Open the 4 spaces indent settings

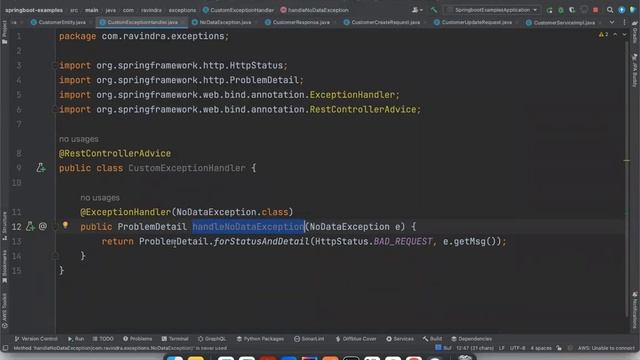point(541,348)
